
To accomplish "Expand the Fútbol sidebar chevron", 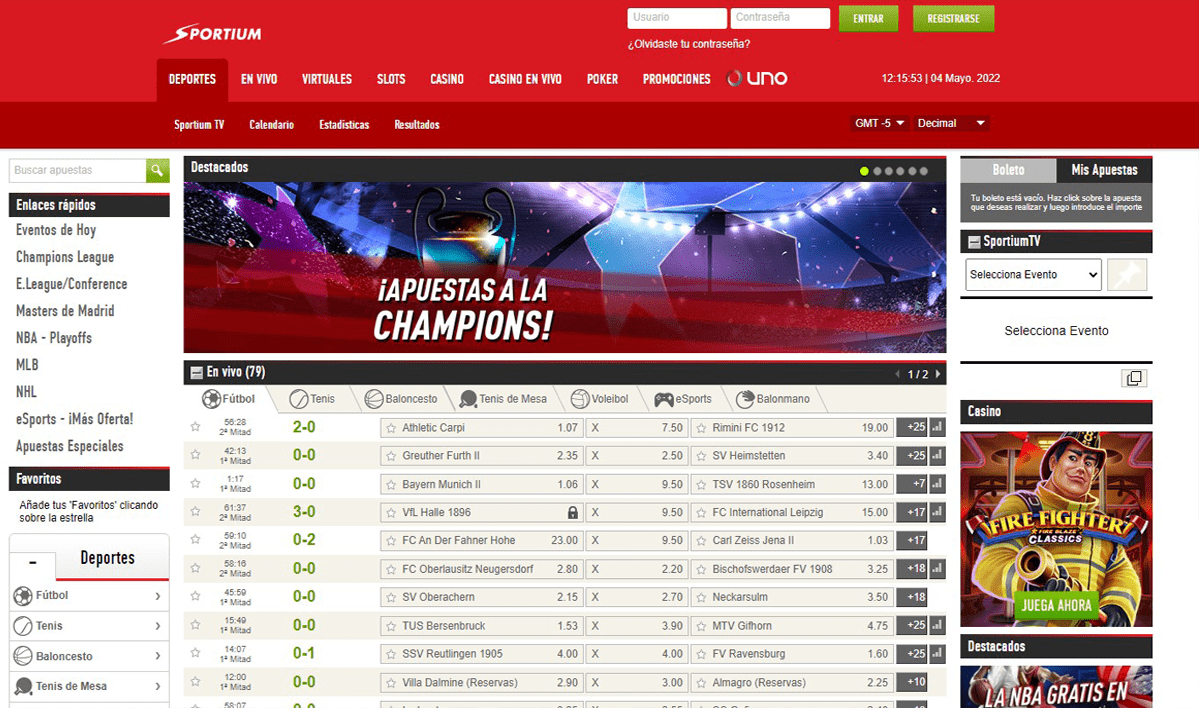I will tap(158, 596).
